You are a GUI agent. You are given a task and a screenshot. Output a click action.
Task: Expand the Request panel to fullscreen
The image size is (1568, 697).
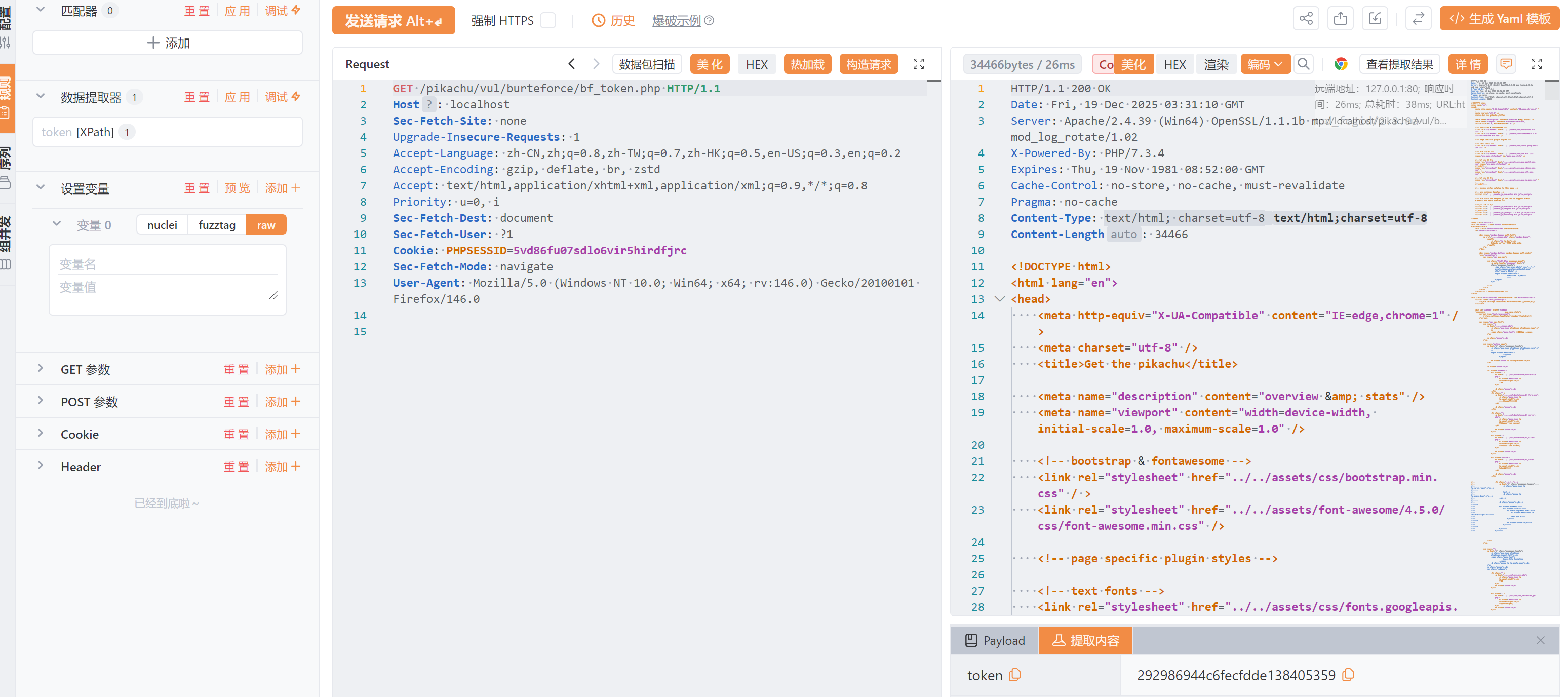pos(919,64)
